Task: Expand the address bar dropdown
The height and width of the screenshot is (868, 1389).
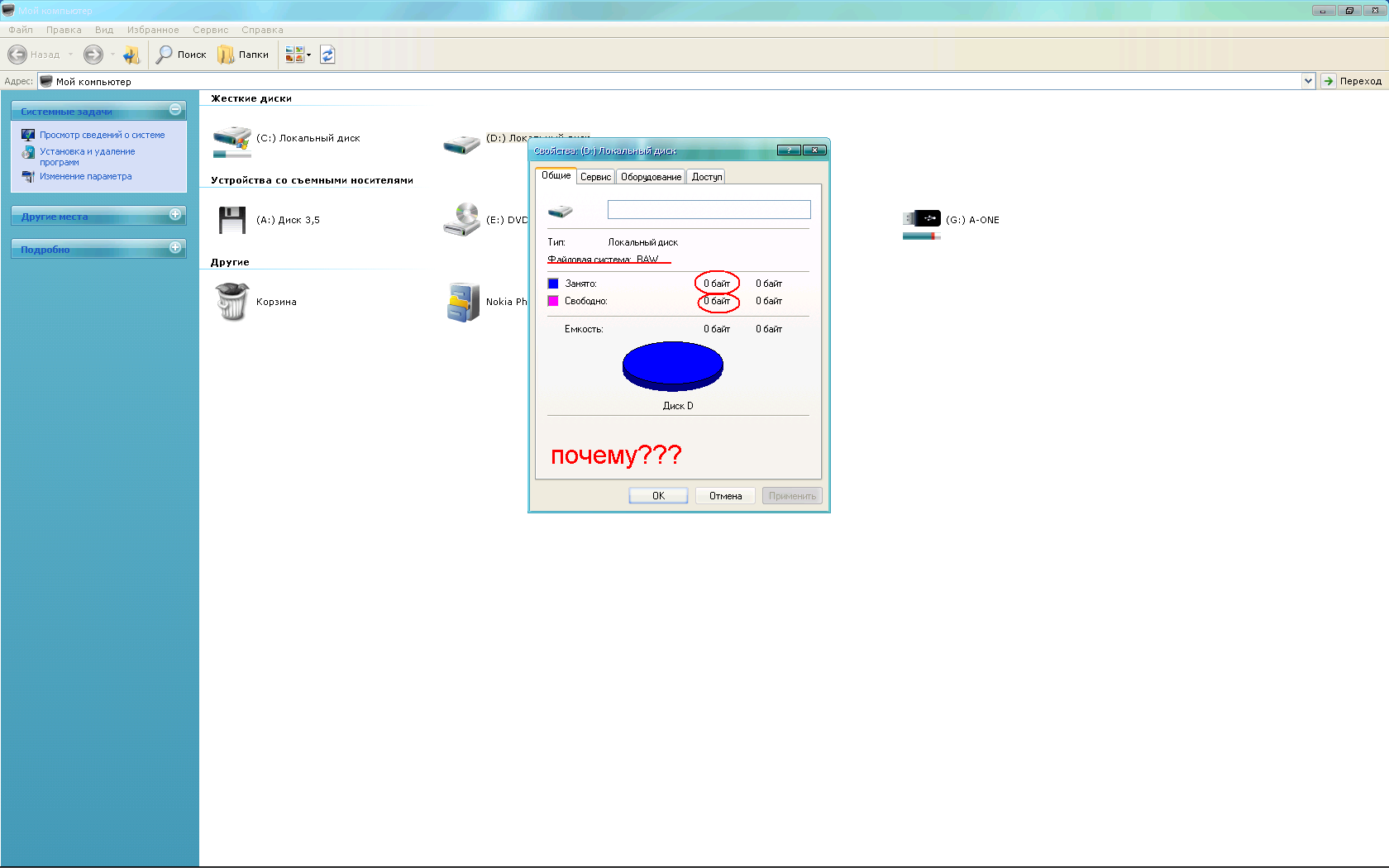Action: pyautogui.click(x=1308, y=81)
